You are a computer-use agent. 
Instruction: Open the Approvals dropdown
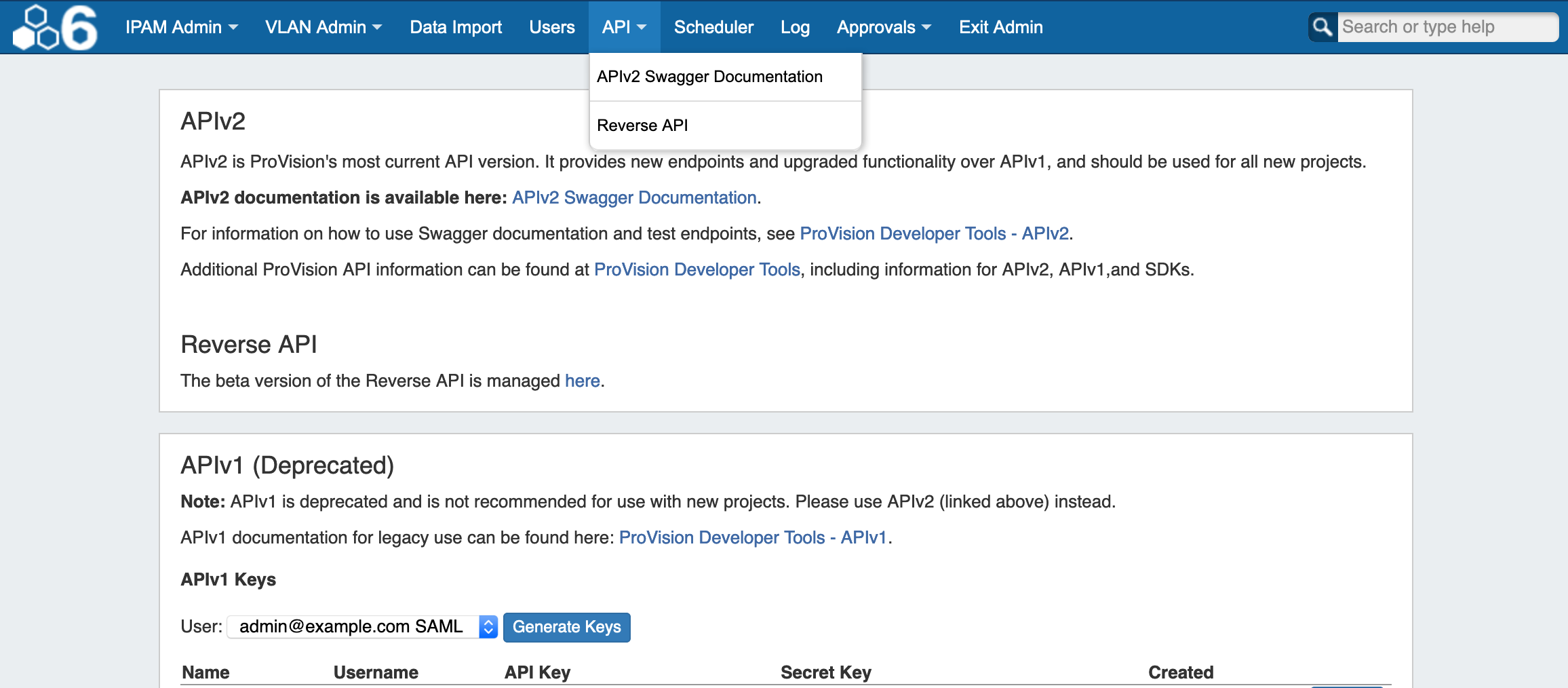pyautogui.click(x=883, y=27)
